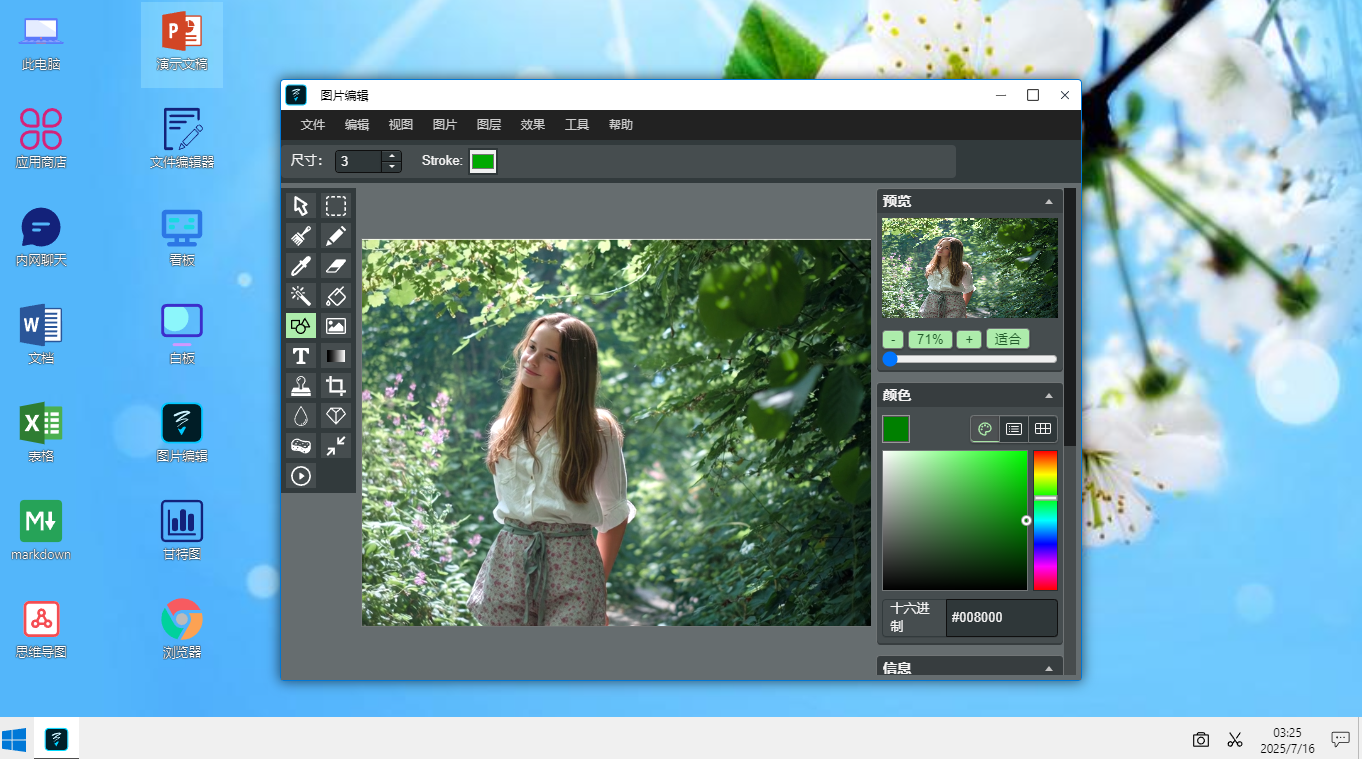Activate the Magic Wand tool
The width and height of the screenshot is (1362, 759).
(301, 296)
